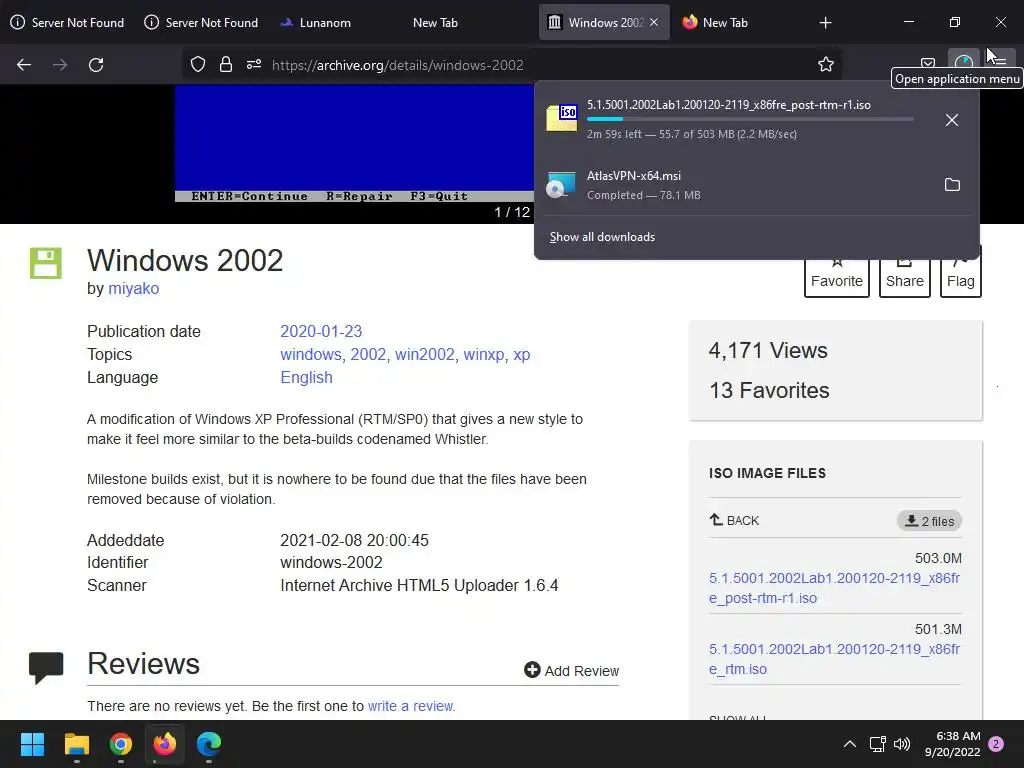Click the 4,171 Views statistic
Image resolution: width=1024 pixels, height=768 pixels.
click(x=768, y=351)
